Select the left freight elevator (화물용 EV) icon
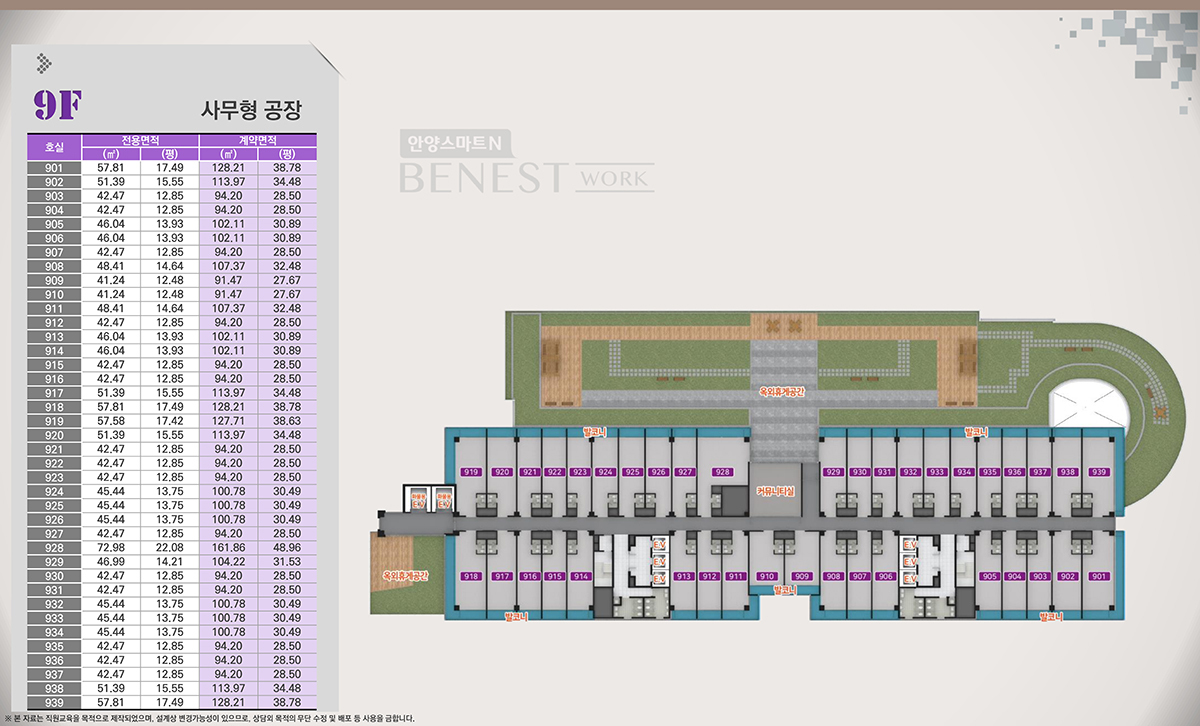Viewport: 1200px width, 726px height. click(x=418, y=499)
